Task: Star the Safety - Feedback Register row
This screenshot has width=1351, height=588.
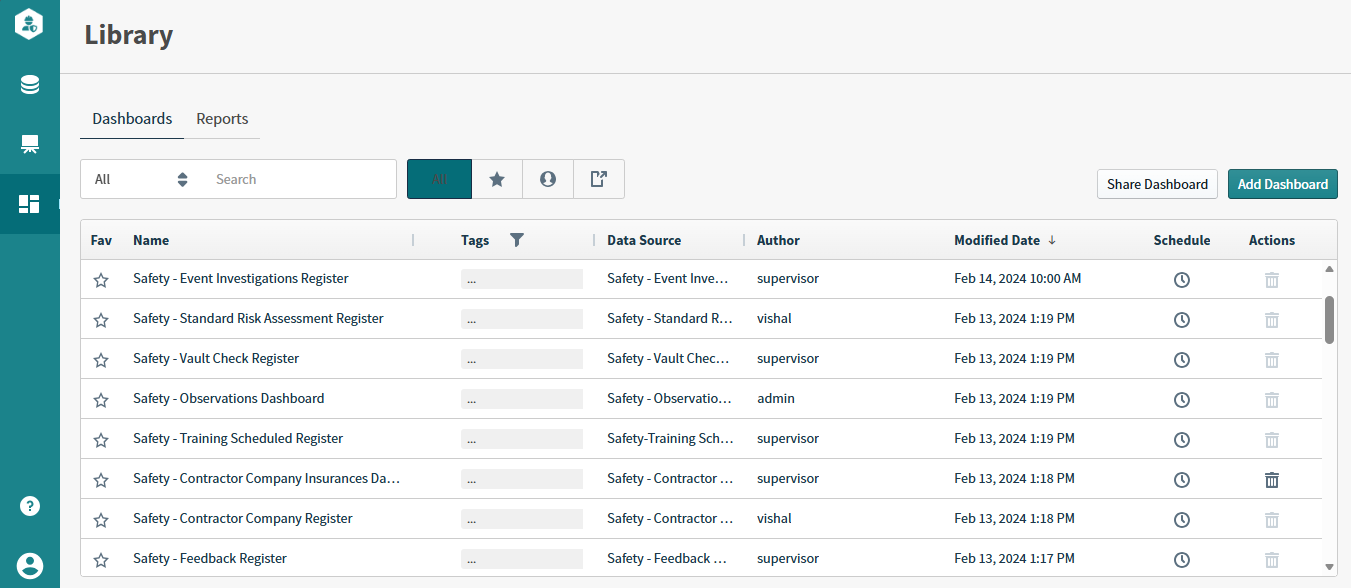Action: click(101, 560)
